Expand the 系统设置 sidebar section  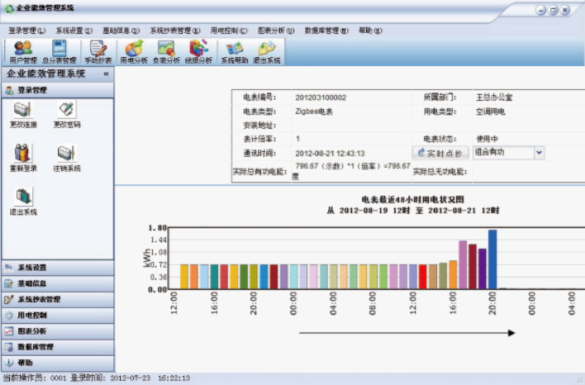[x=58, y=267]
